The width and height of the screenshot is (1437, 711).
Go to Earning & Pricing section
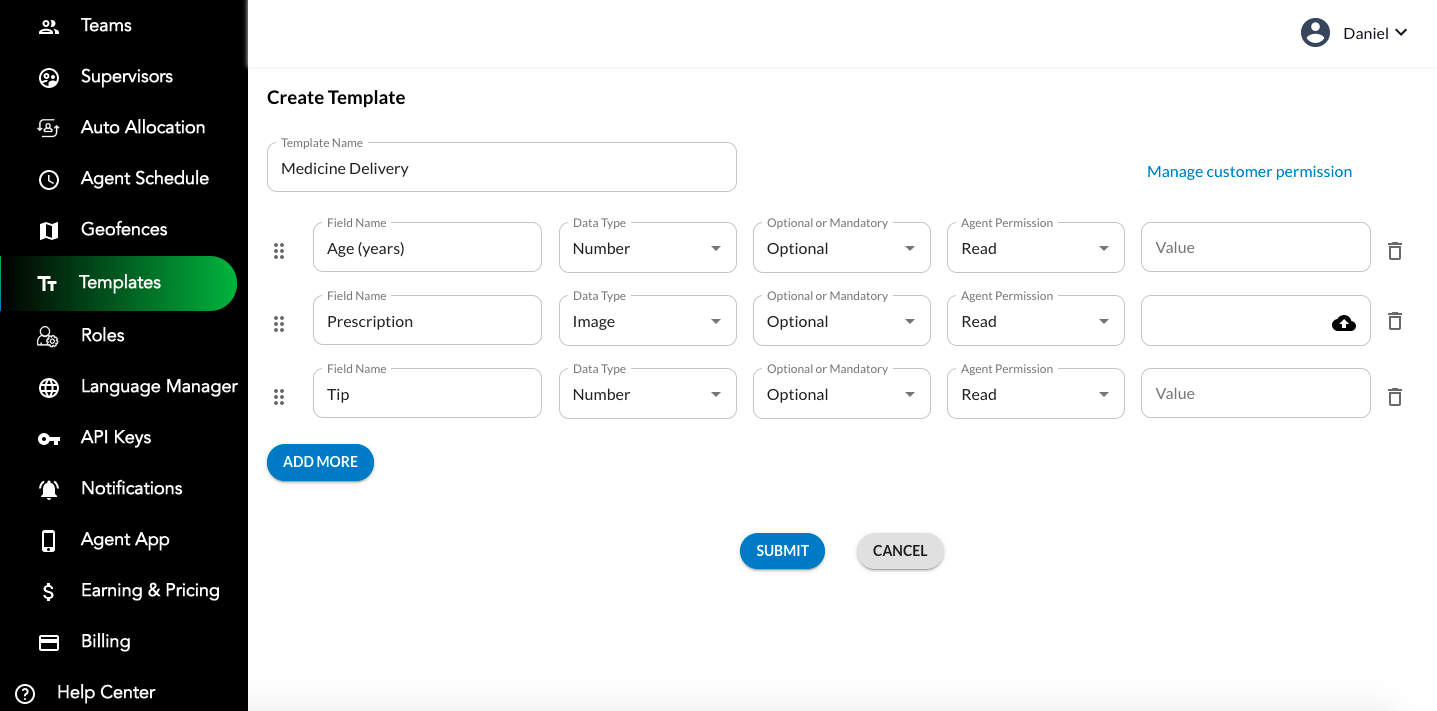pos(150,591)
